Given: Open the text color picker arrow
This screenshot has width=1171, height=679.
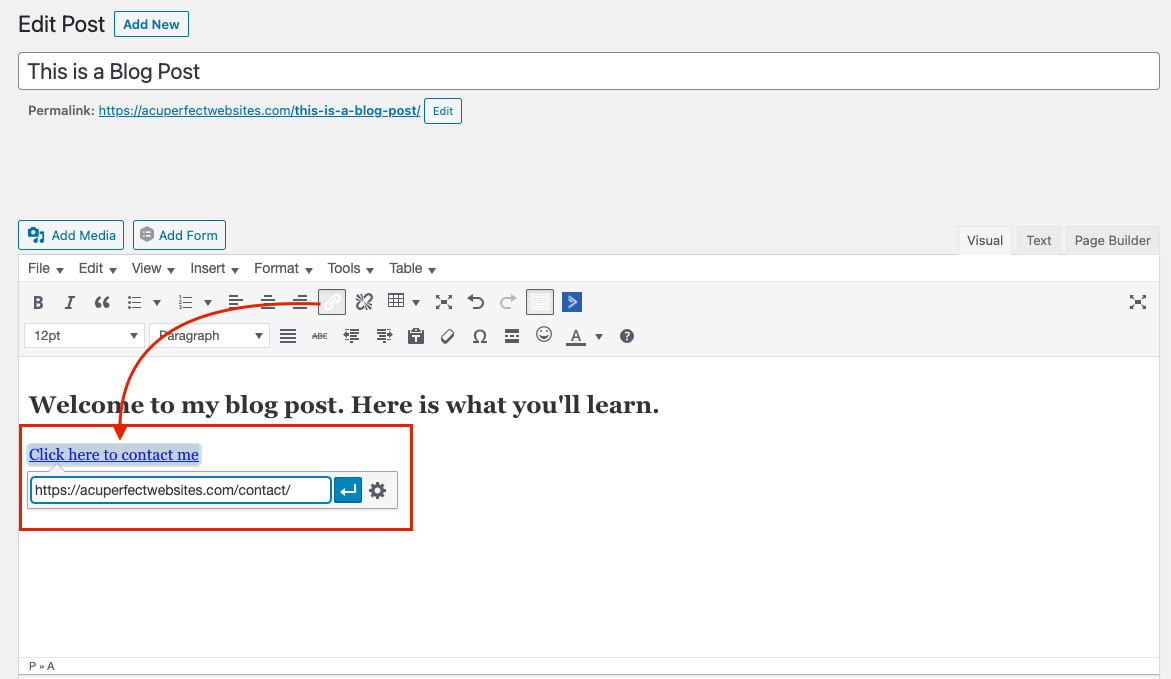Looking at the screenshot, I should [x=597, y=336].
